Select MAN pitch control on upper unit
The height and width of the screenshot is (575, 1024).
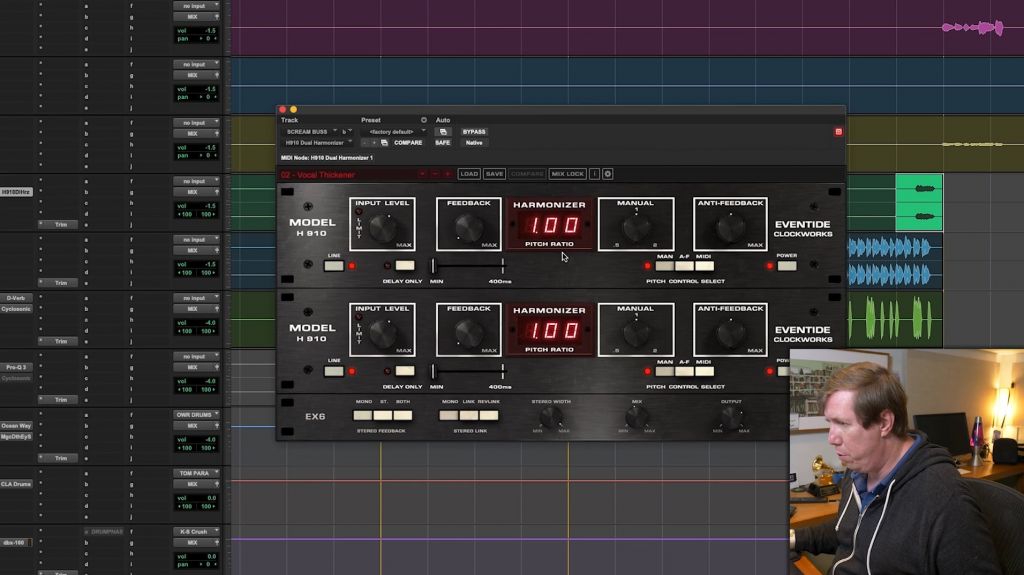665,266
